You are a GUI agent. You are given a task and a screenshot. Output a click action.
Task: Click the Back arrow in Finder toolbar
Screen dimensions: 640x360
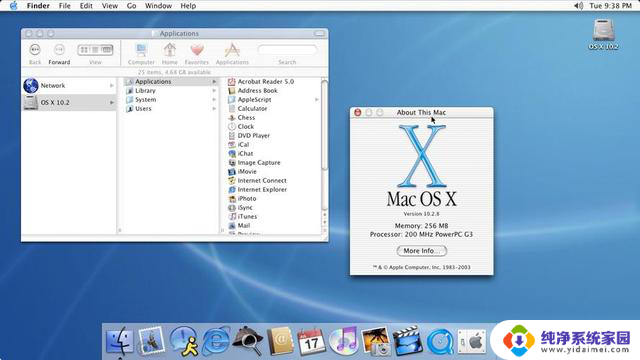coord(35,50)
